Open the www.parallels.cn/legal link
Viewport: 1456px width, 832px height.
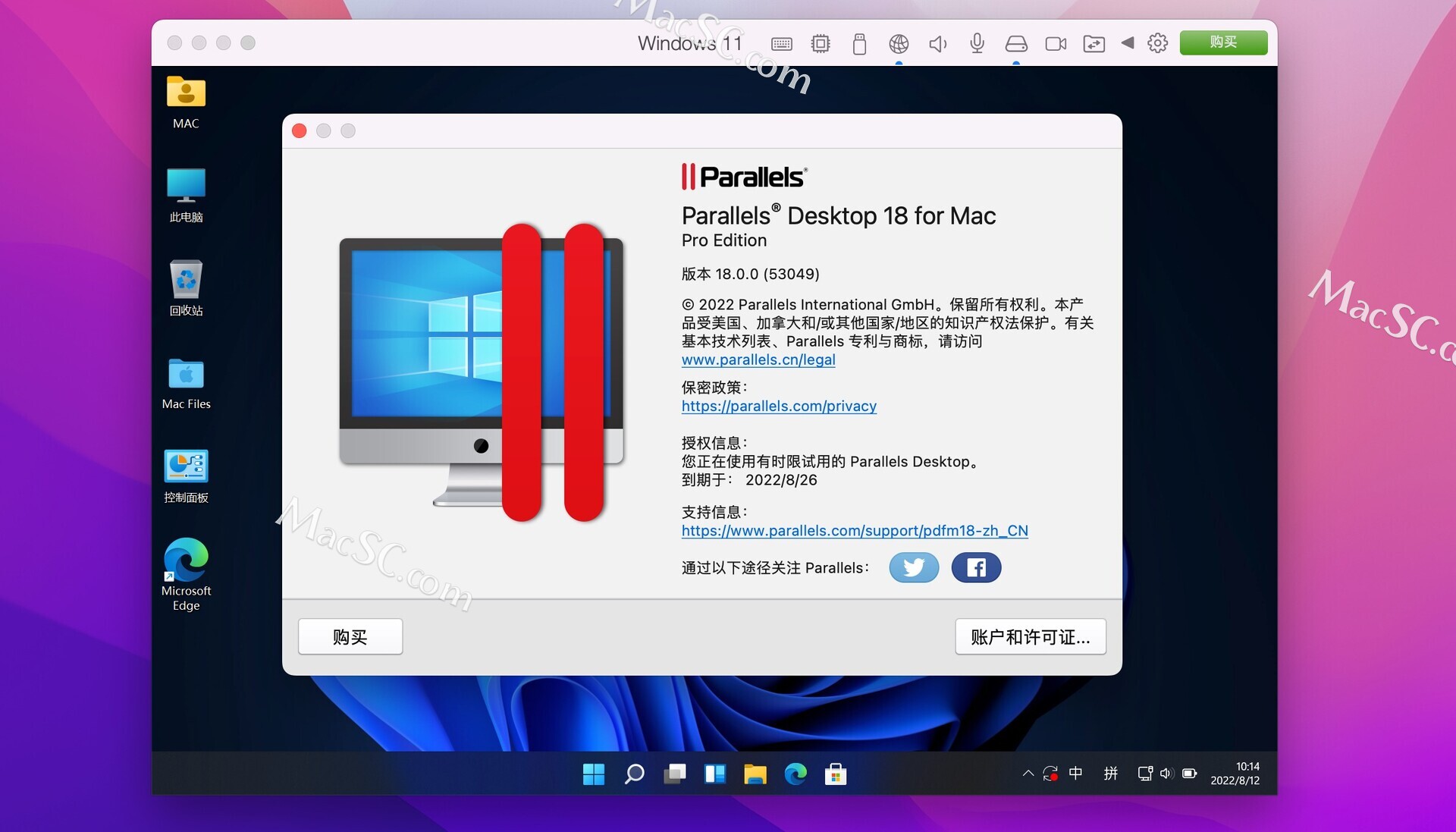pyautogui.click(x=758, y=359)
